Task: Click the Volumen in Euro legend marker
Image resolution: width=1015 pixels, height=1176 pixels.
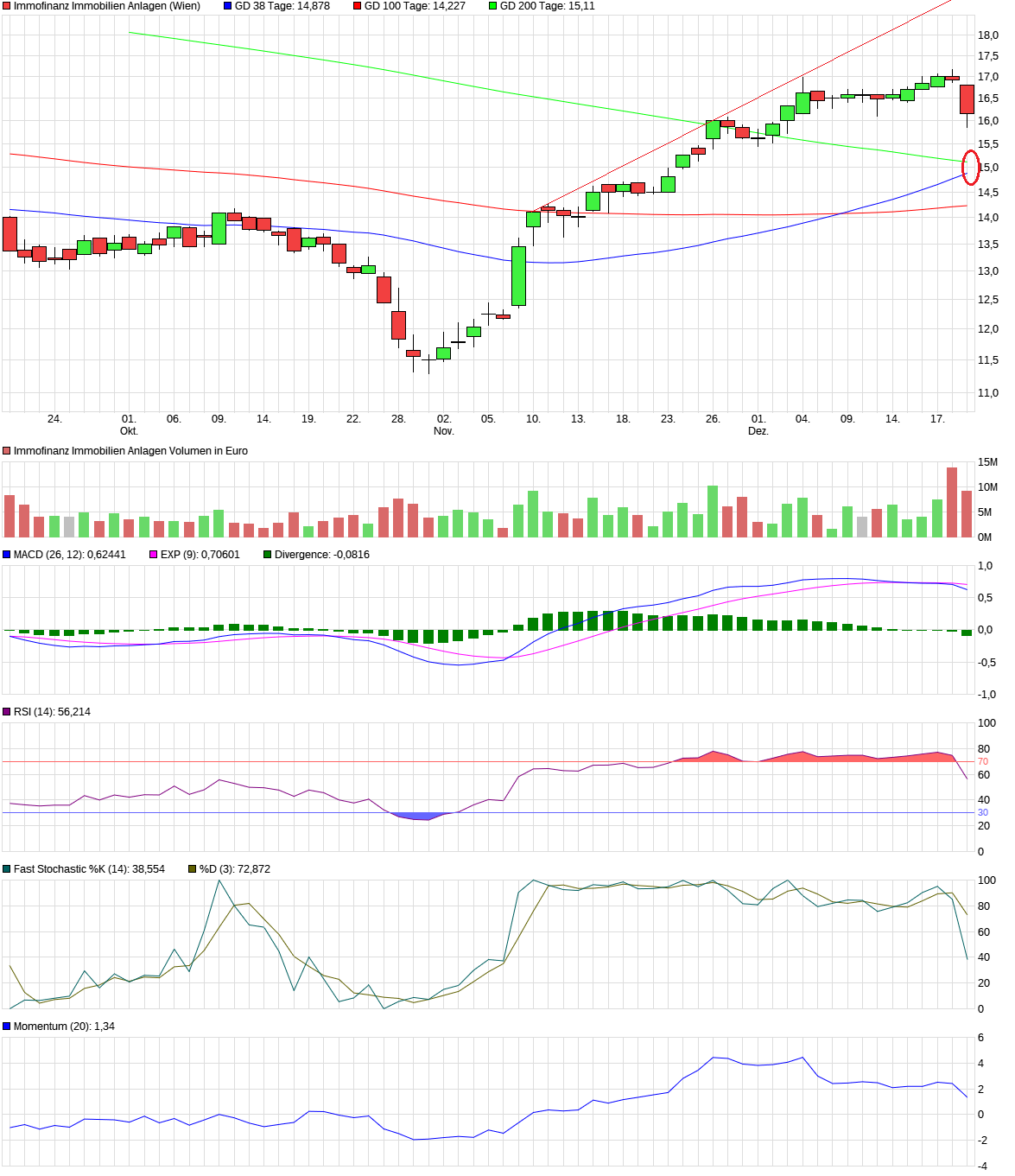Action: pos(8,450)
